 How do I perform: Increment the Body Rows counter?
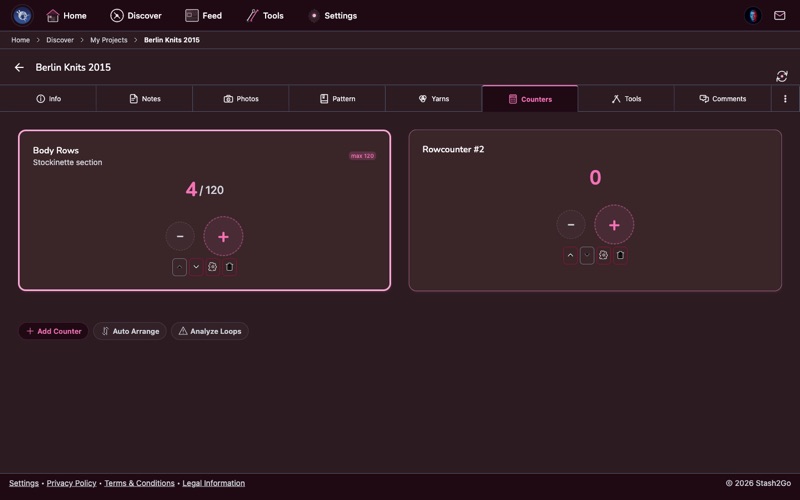(223, 237)
